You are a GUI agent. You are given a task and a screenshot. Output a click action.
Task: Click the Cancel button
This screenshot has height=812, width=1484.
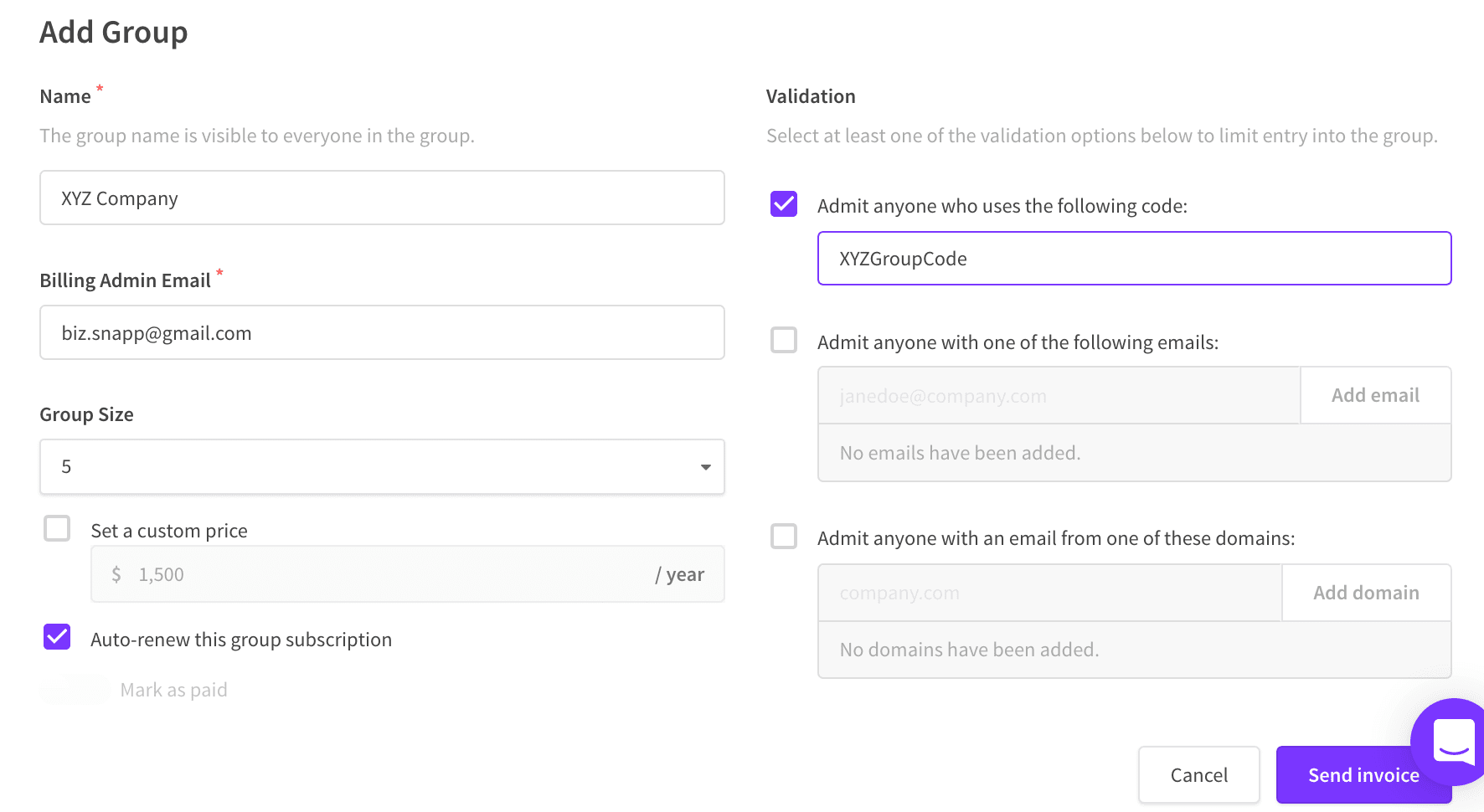point(1199,775)
